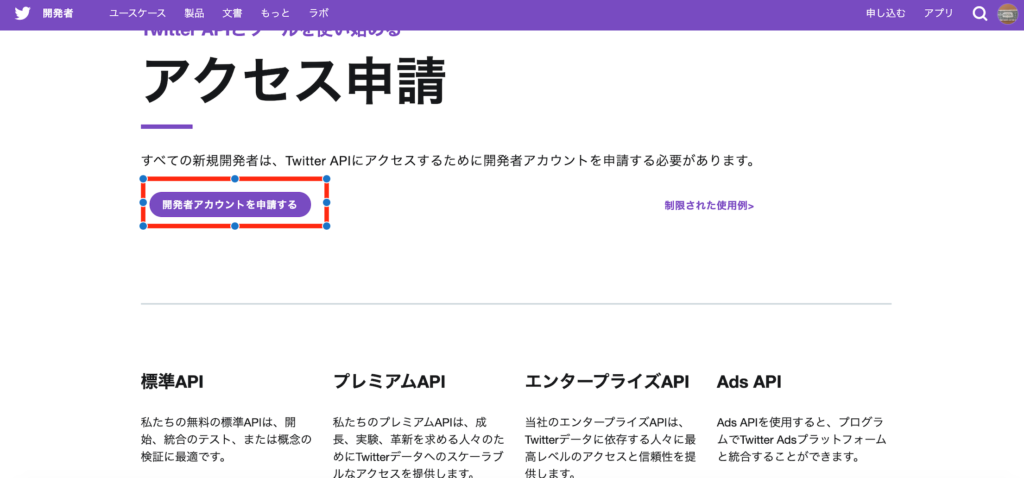Open the search magnifier icon
Screen dimensions: 1024x478
coord(980,14)
